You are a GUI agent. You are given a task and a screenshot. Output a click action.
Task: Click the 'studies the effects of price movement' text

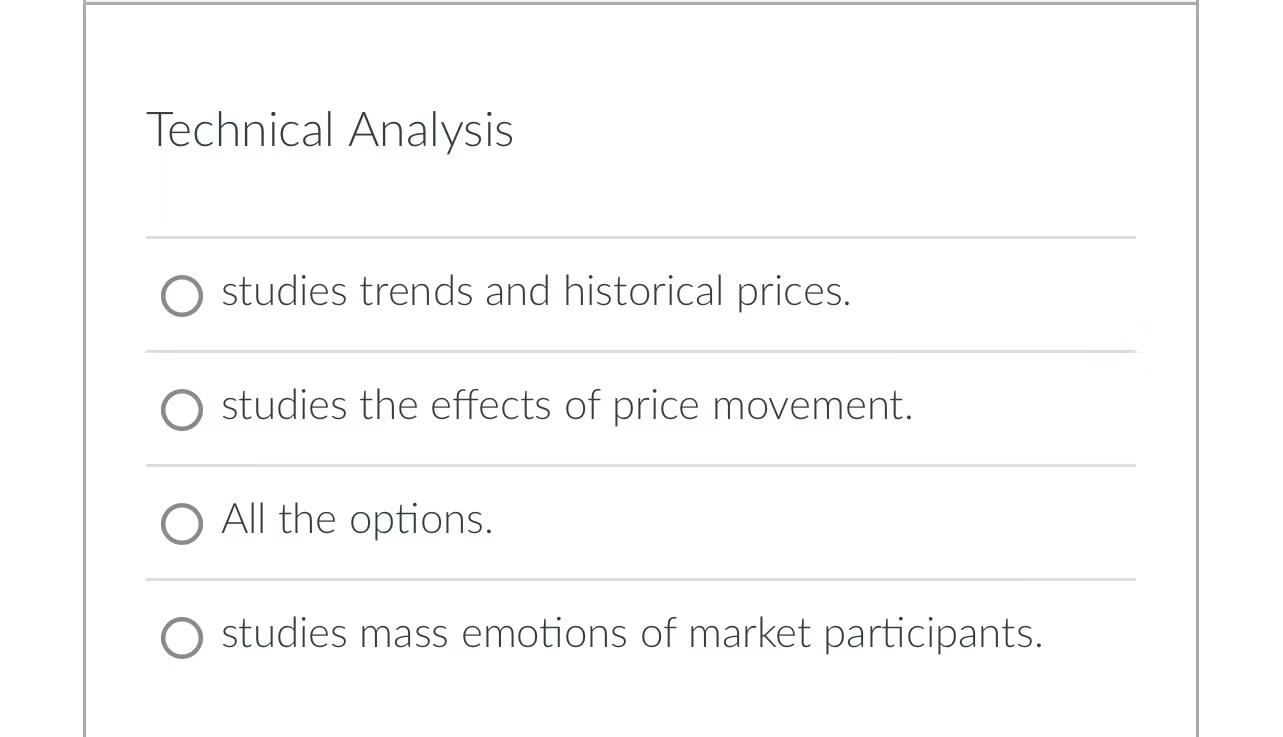click(x=567, y=407)
